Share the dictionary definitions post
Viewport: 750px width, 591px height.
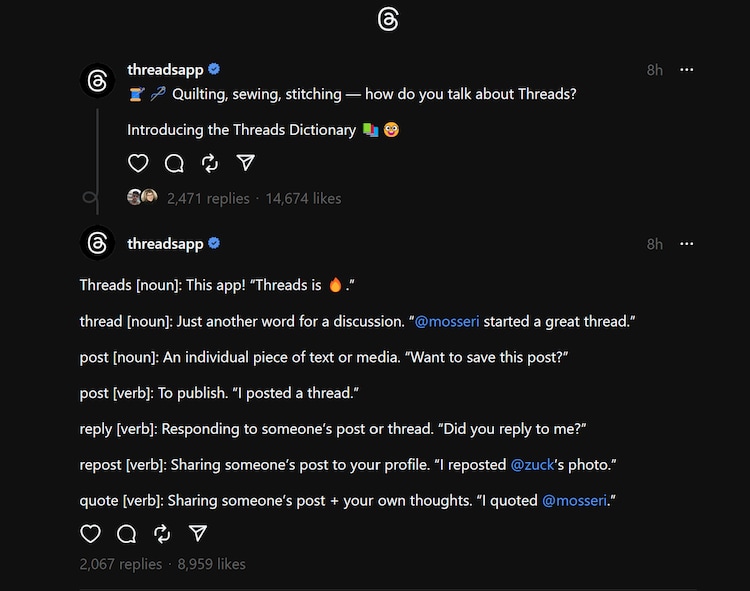[x=198, y=533]
